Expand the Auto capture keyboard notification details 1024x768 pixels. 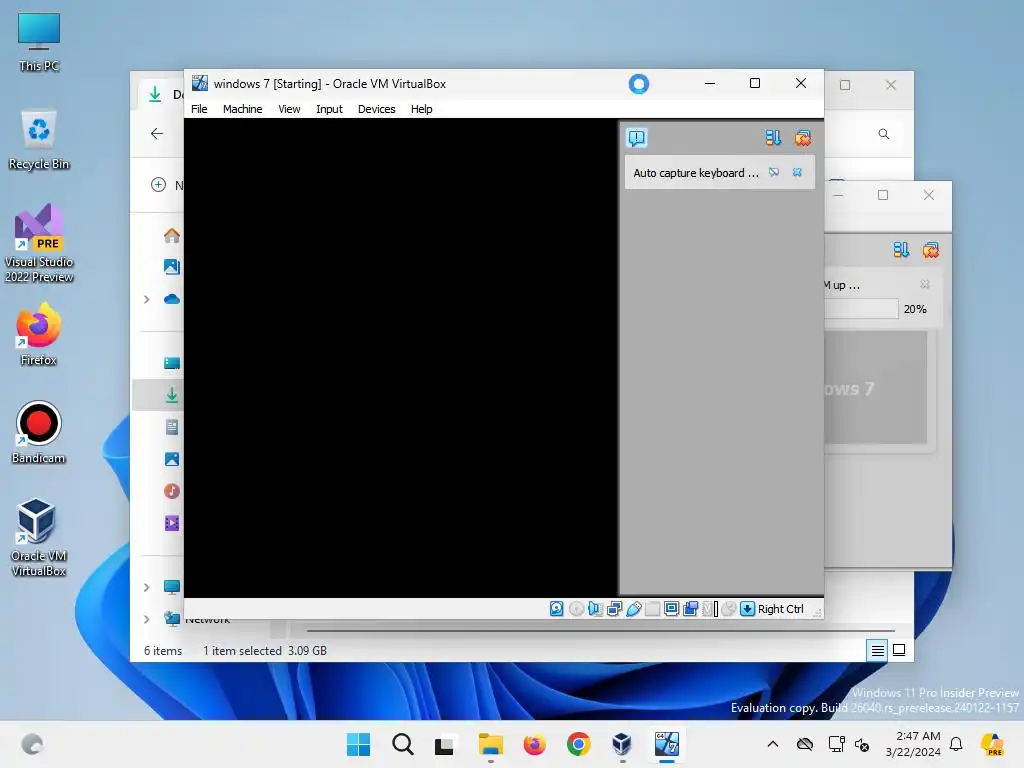point(774,172)
